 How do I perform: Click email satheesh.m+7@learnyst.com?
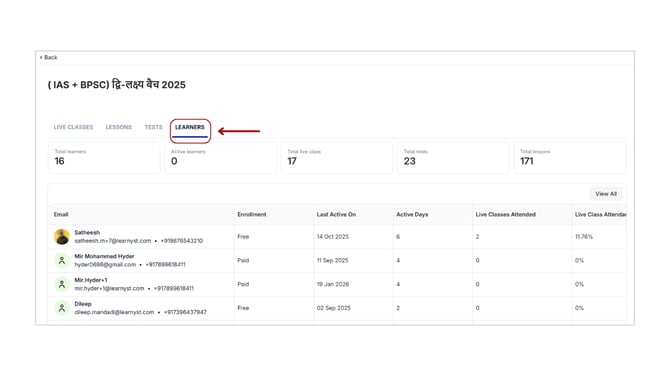point(113,241)
